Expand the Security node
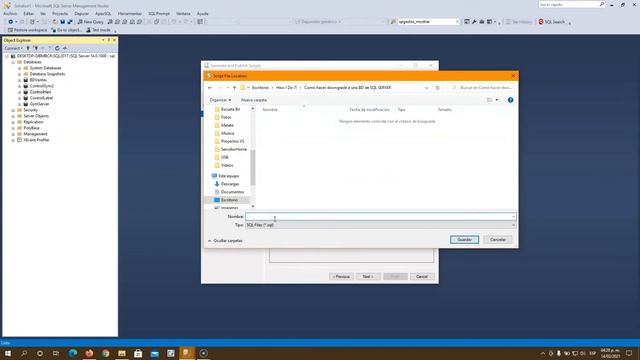 click(13, 110)
